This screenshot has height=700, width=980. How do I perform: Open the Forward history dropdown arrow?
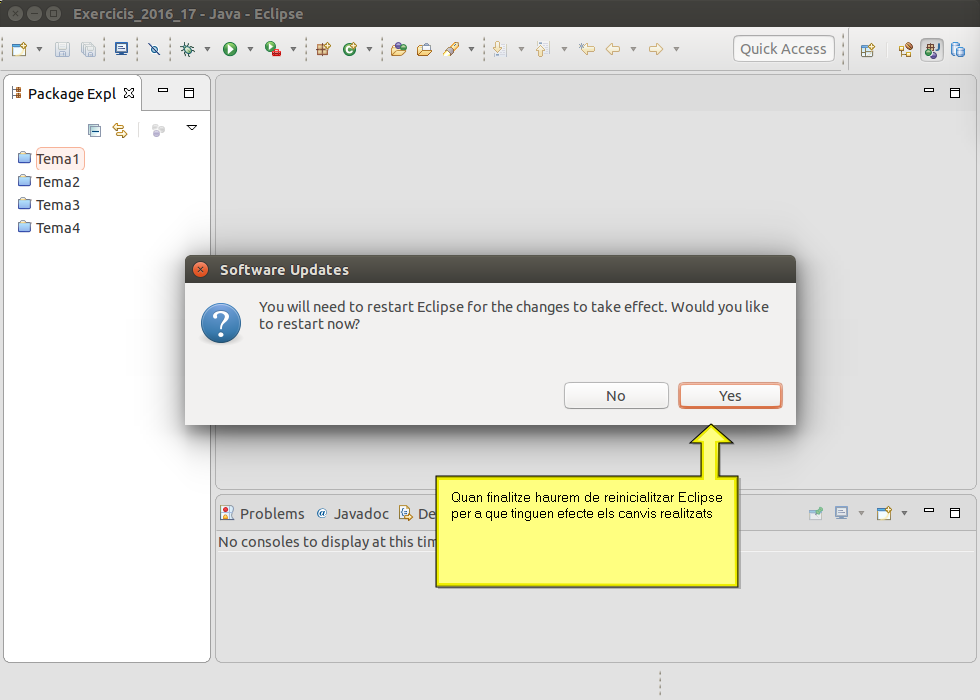(676, 49)
